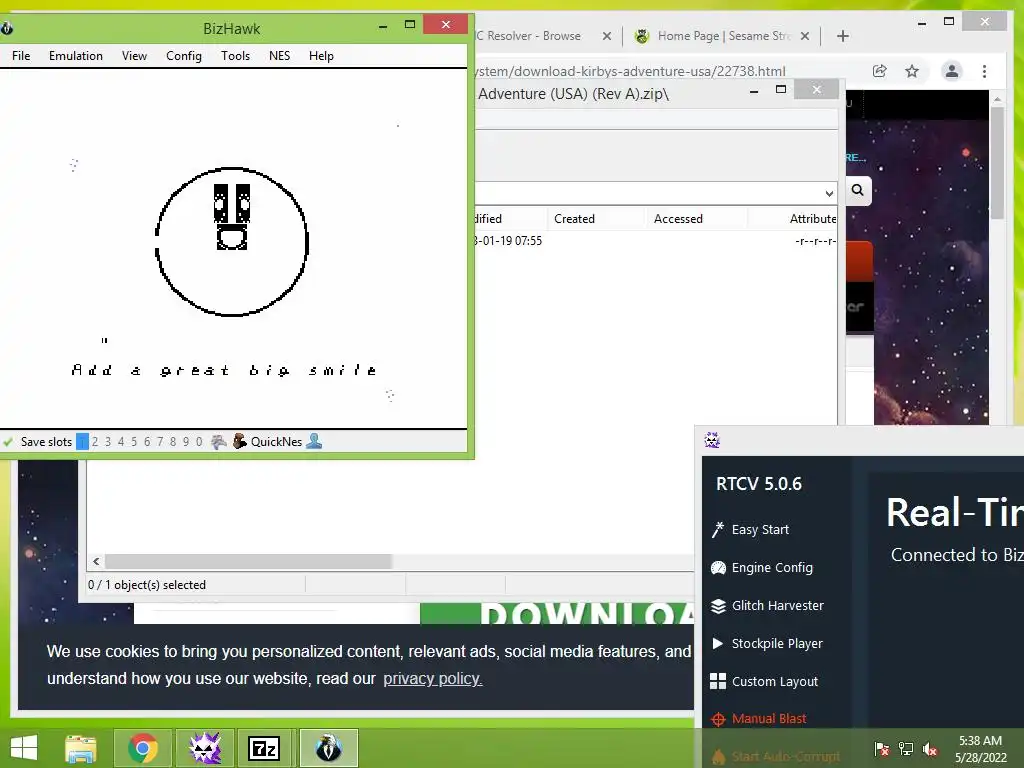
Task: Click the RTCV window title bar icon
Action: point(712,440)
